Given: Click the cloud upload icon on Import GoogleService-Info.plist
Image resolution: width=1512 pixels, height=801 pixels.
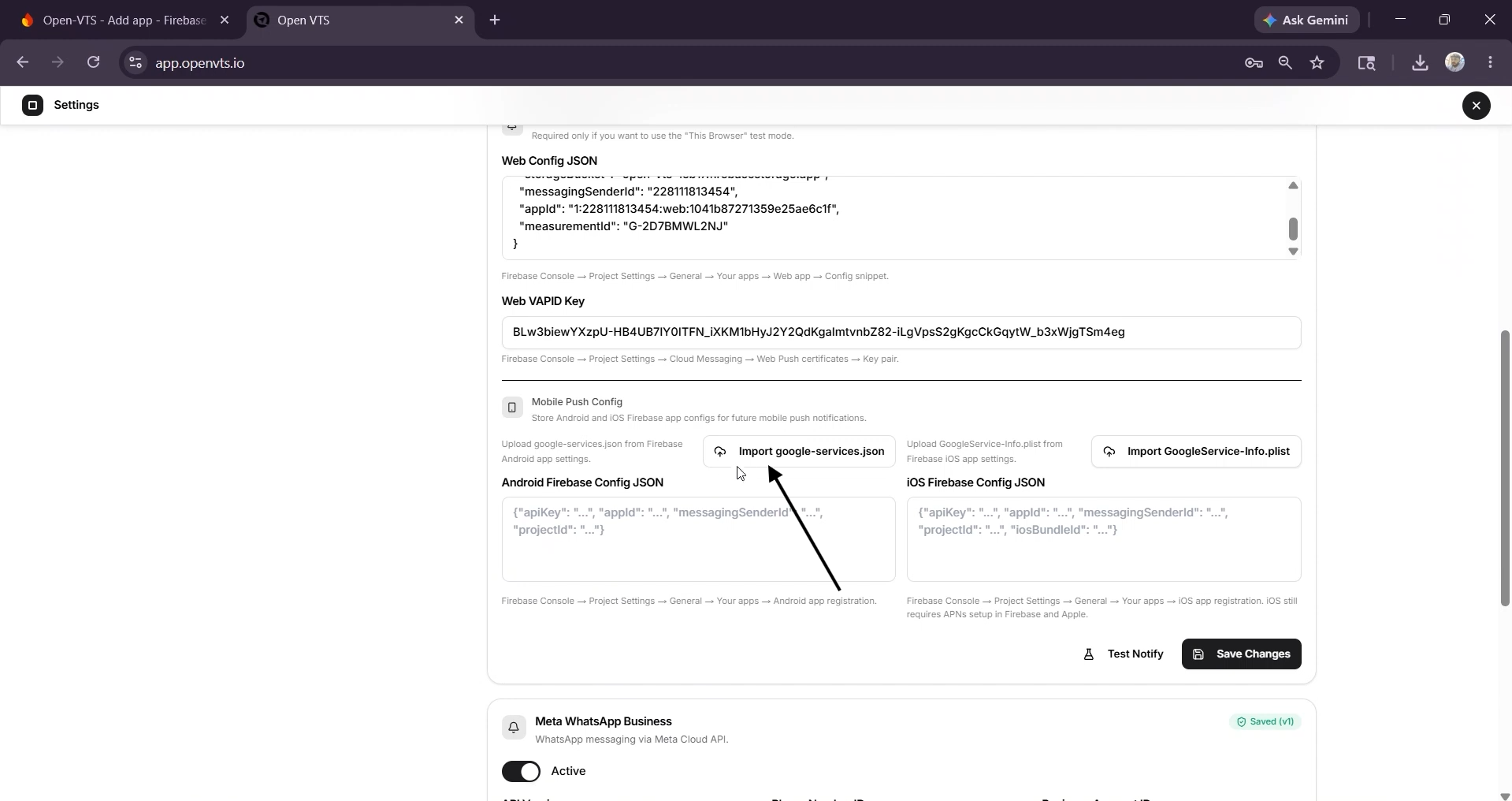Looking at the screenshot, I should coord(1109,452).
